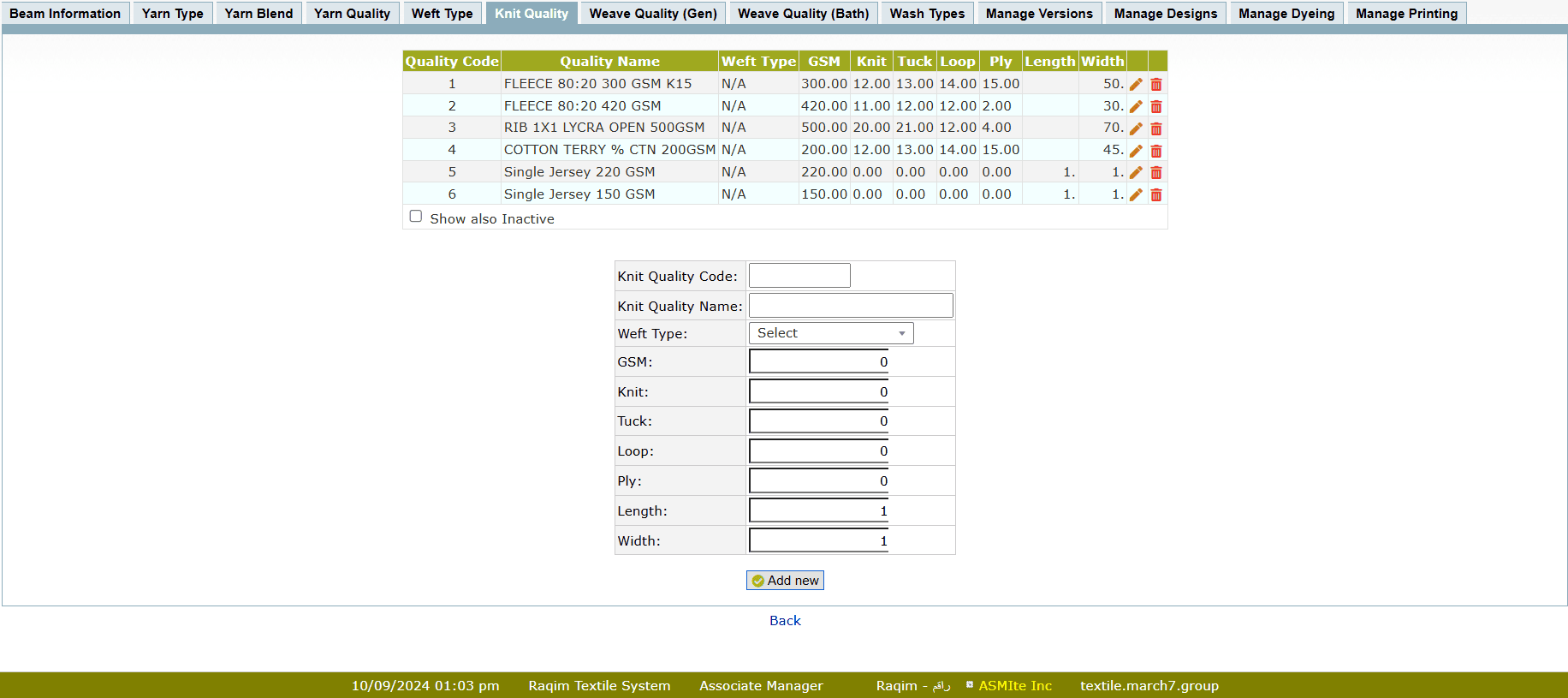This screenshot has width=1568, height=698.
Task: Enable the Show also Inactive checkbox
Action: click(416, 217)
